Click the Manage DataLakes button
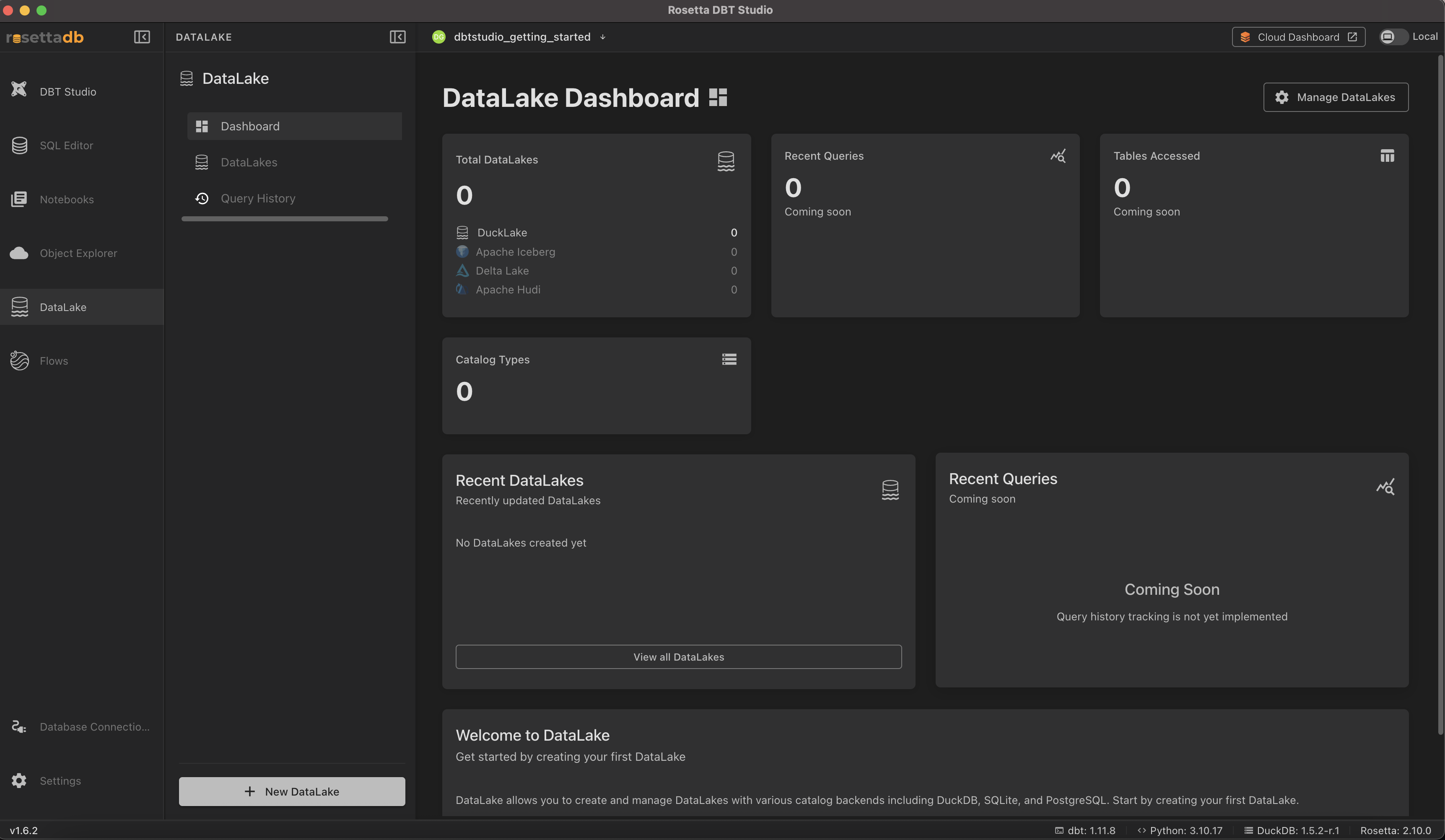The image size is (1445, 840). (1336, 97)
